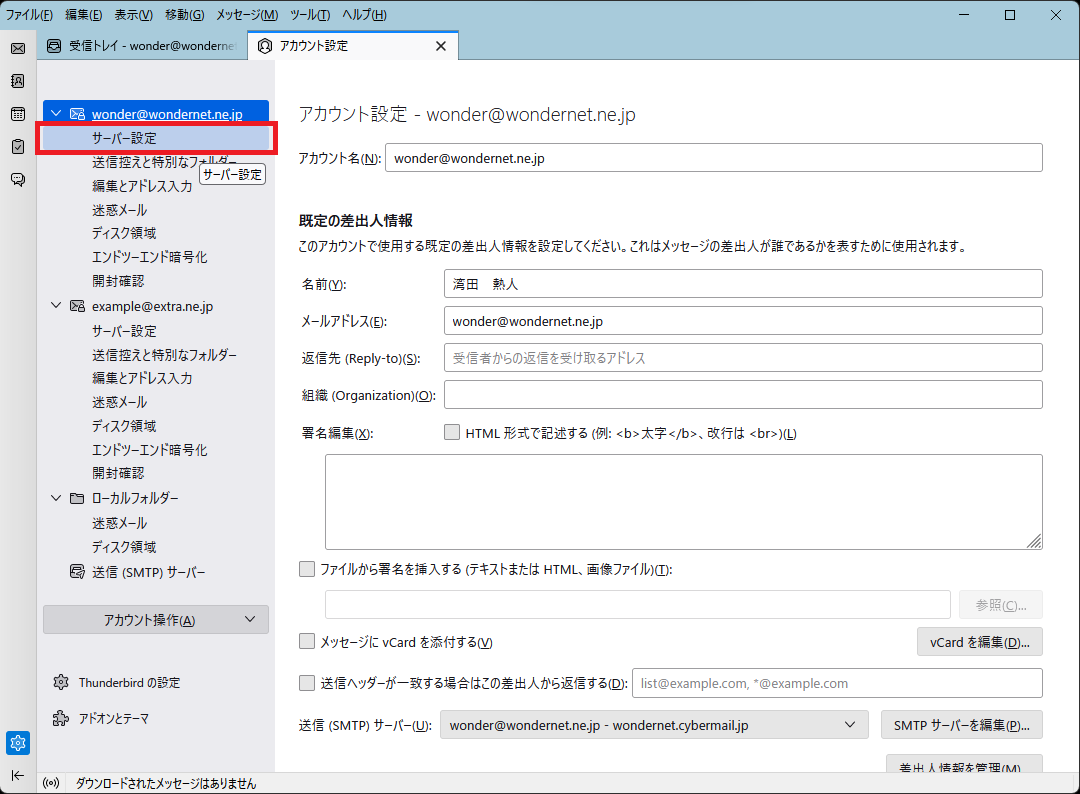Click the Thunderbird の設定 gear icon
1080x794 pixels.
click(61, 682)
